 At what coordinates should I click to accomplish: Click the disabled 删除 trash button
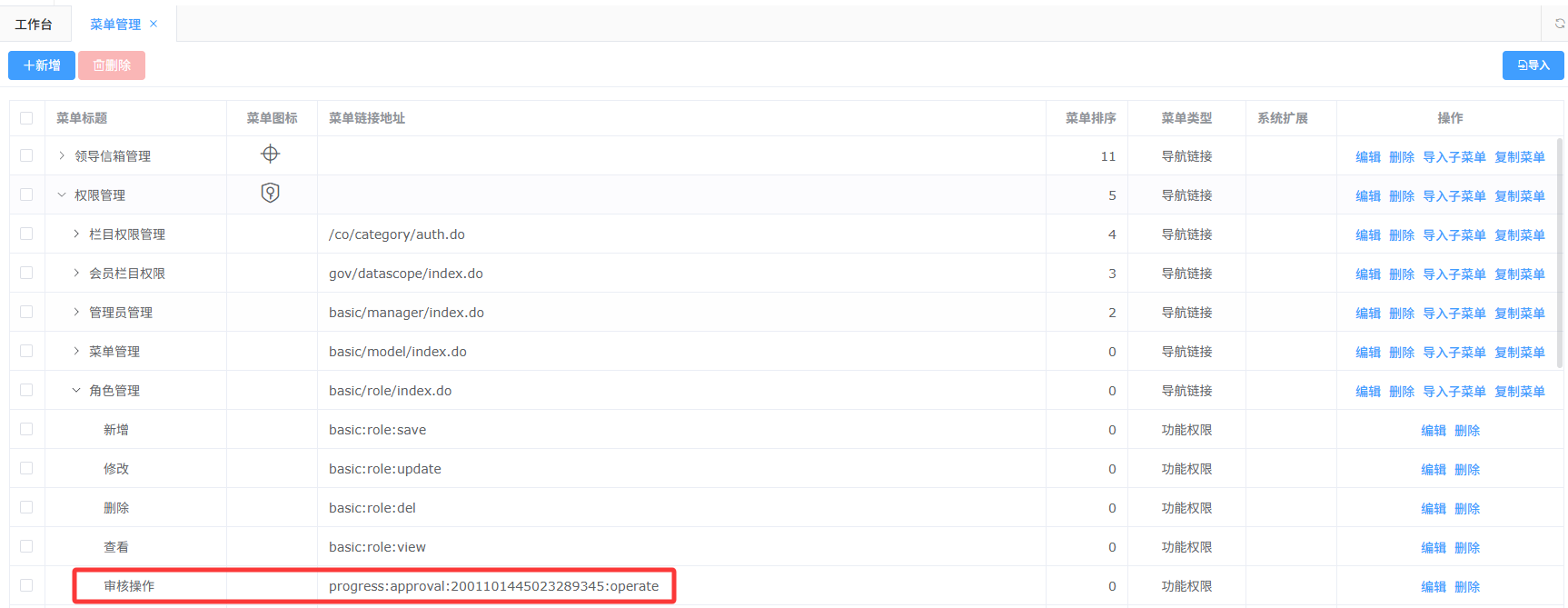click(x=112, y=65)
